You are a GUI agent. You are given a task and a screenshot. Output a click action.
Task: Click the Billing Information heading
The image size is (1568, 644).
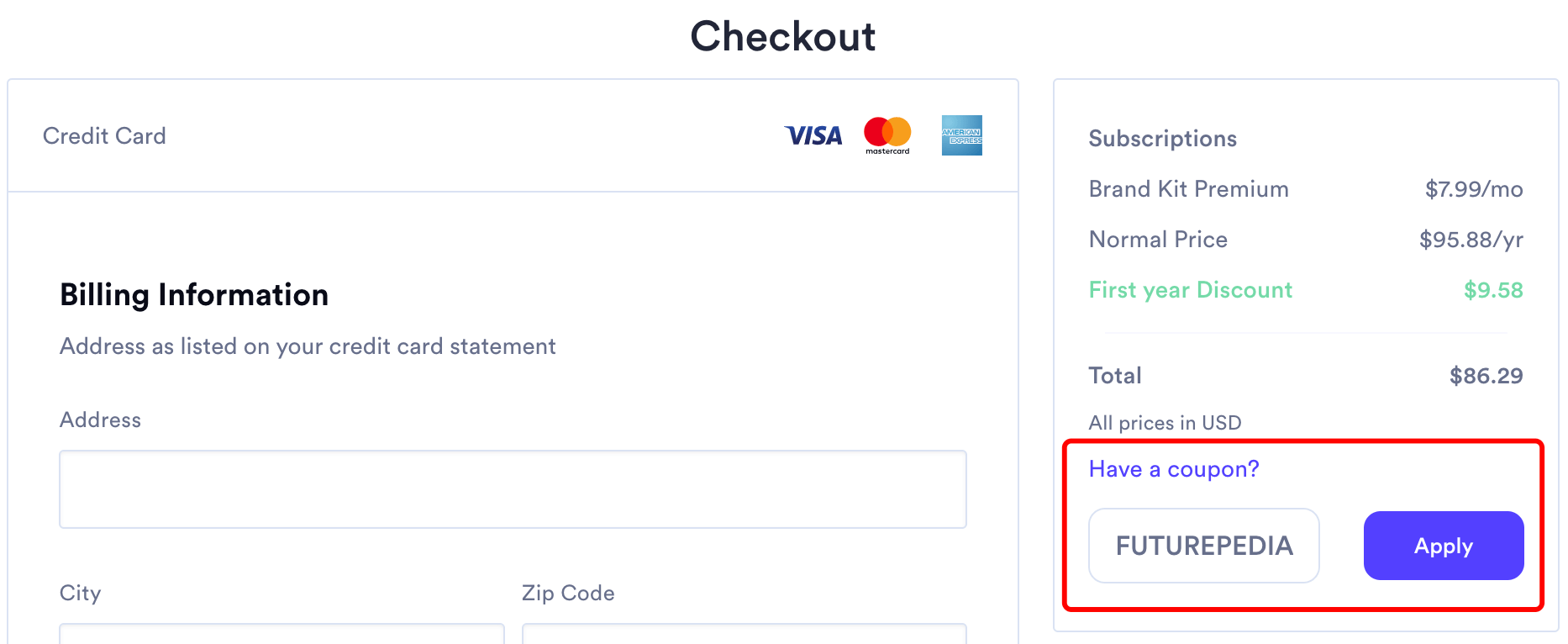[x=194, y=295]
